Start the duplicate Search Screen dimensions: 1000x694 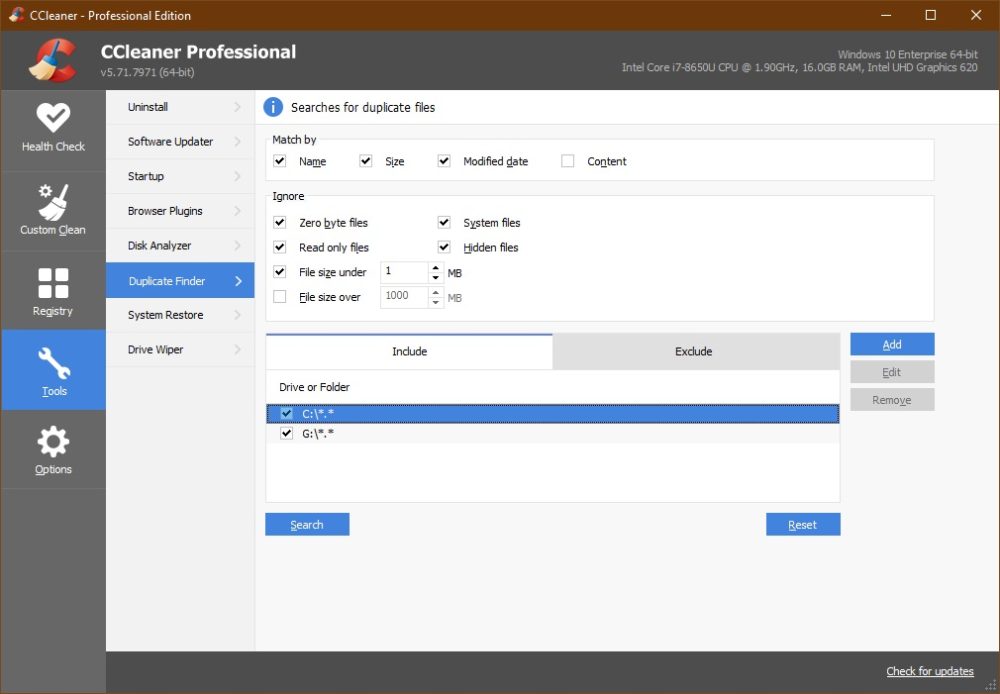tap(307, 524)
